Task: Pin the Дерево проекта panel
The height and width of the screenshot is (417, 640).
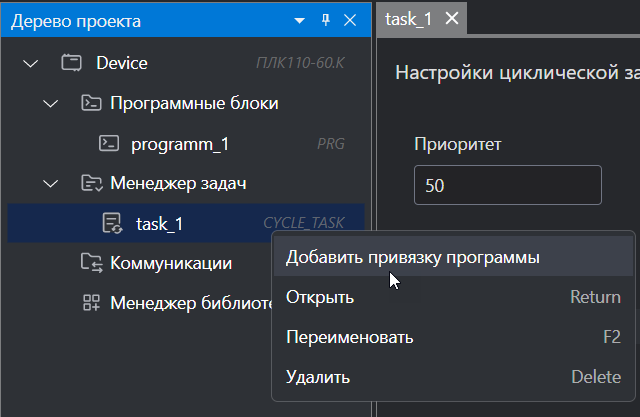Action: pyautogui.click(x=325, y=20)
